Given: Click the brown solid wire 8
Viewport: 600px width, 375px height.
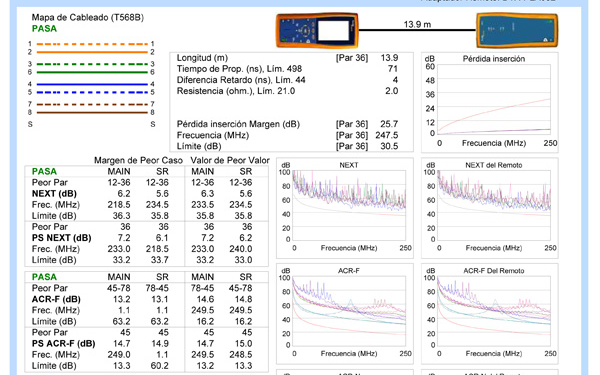Looking at the screenshot, I should pyautogui.click(x=92, y=112).
